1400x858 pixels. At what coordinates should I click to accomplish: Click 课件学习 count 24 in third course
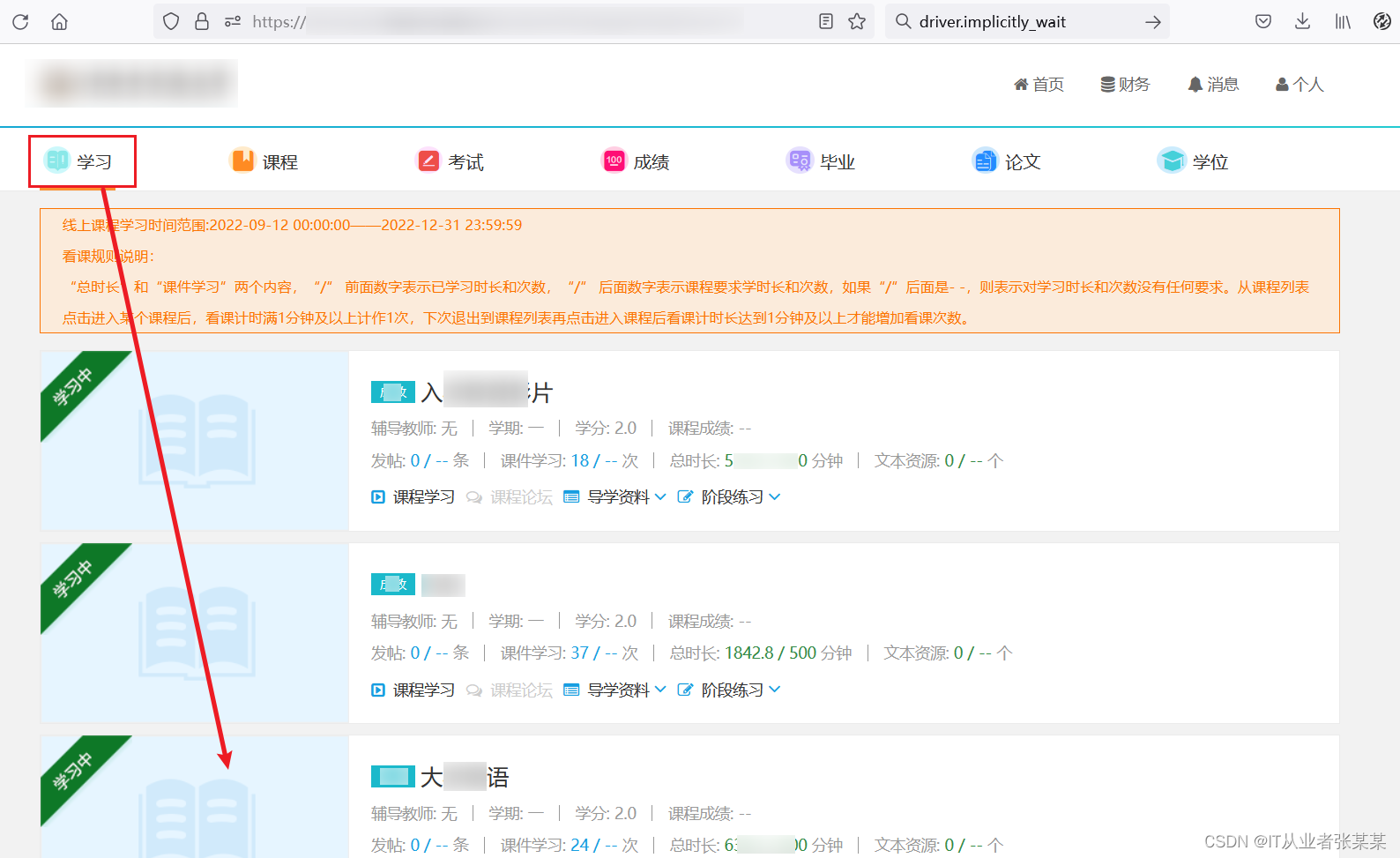(x=580, y=845)
